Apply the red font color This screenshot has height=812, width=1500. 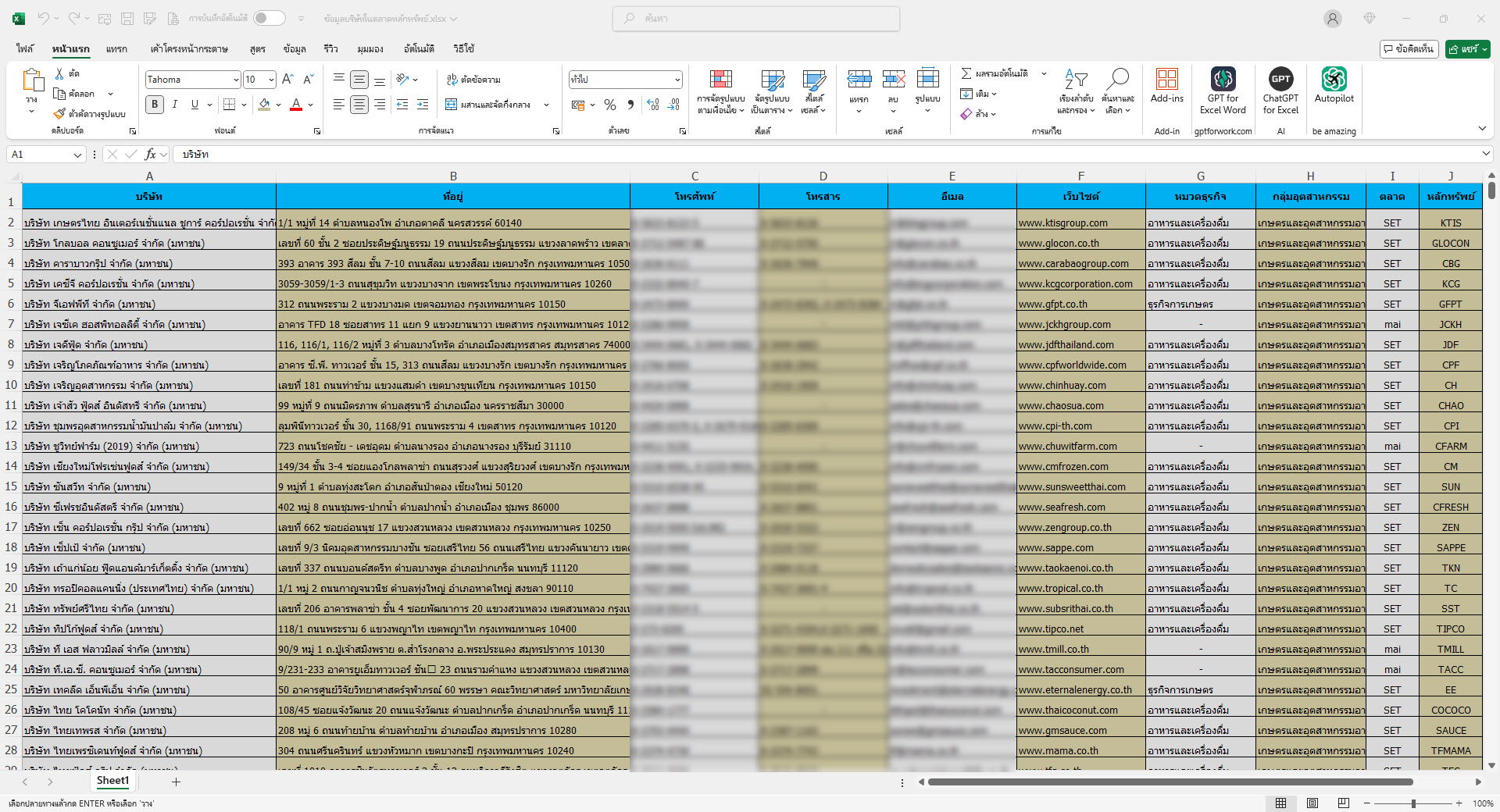[x=296, y=105]
